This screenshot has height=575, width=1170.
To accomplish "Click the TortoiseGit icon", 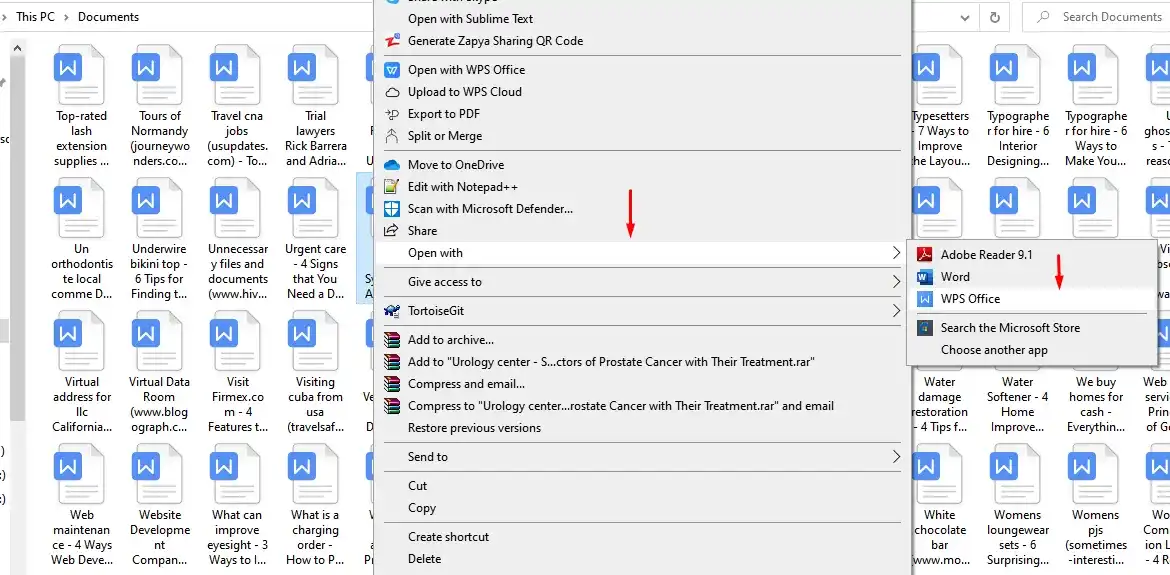I will click(392, 311).
